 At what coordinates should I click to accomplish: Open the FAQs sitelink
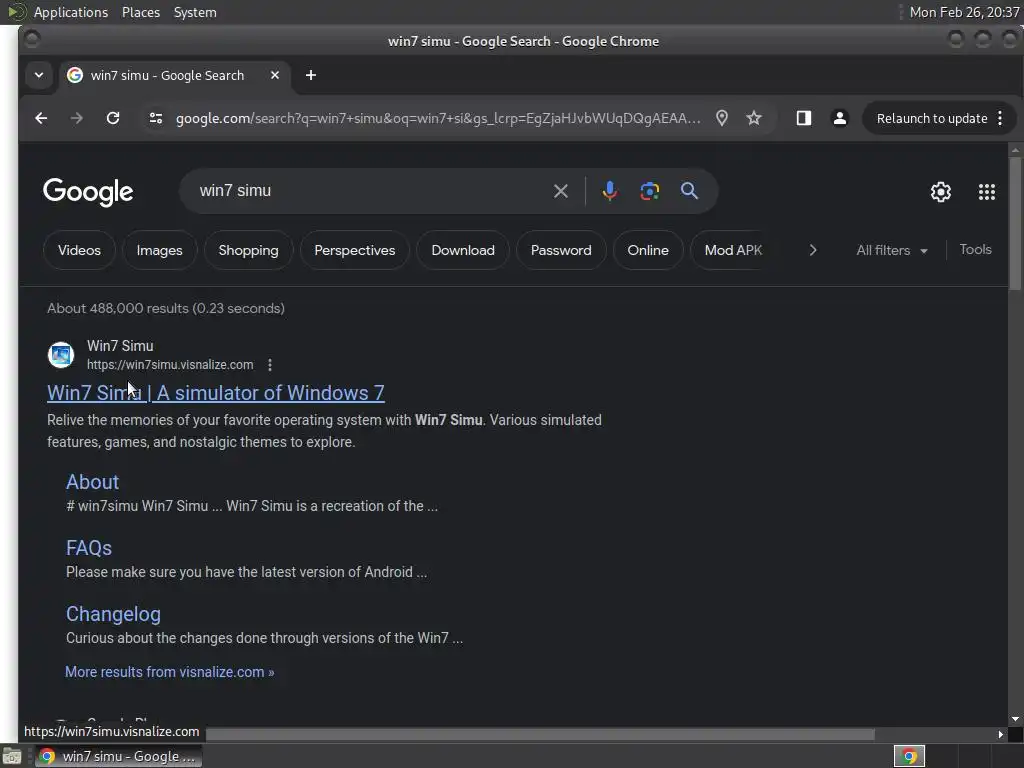[89, 548]
